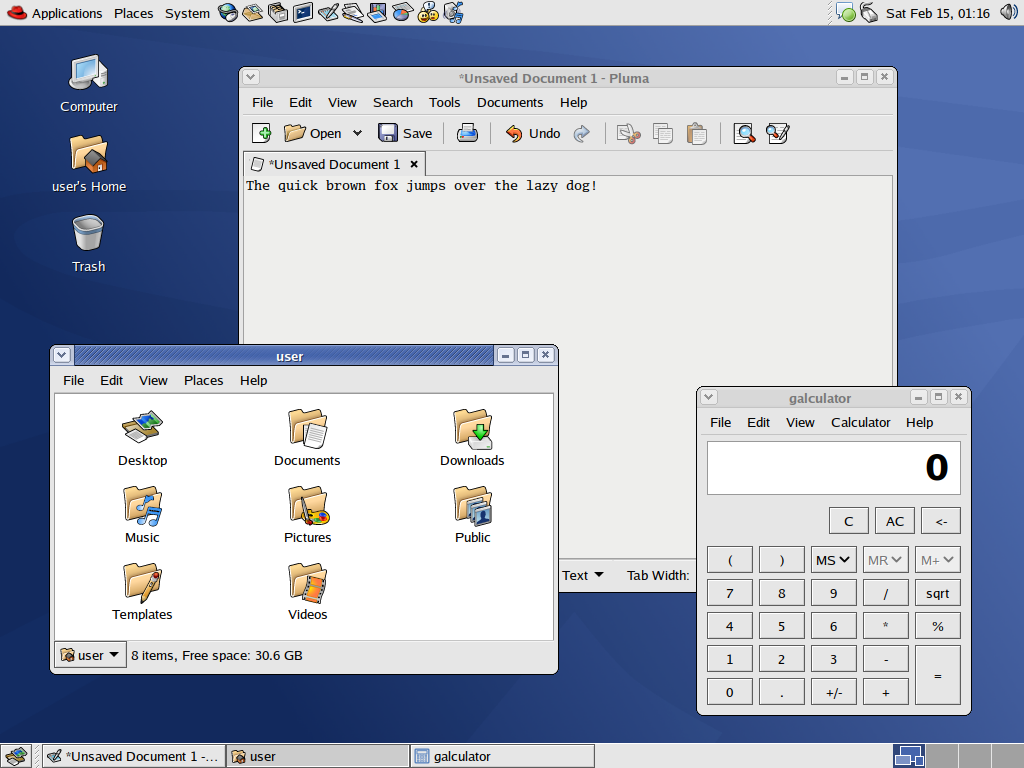Image resolution: width=1024 pixels, height=768 pixels.
Task: Toggle the show desktop button in bottom panel
Action: point(15,756)
